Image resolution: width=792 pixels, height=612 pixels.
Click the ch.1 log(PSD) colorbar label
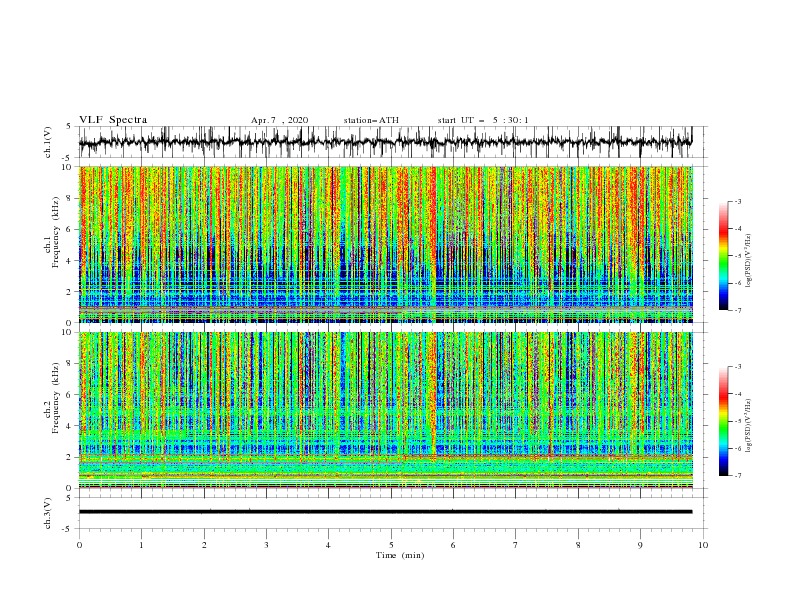point(749,261)
